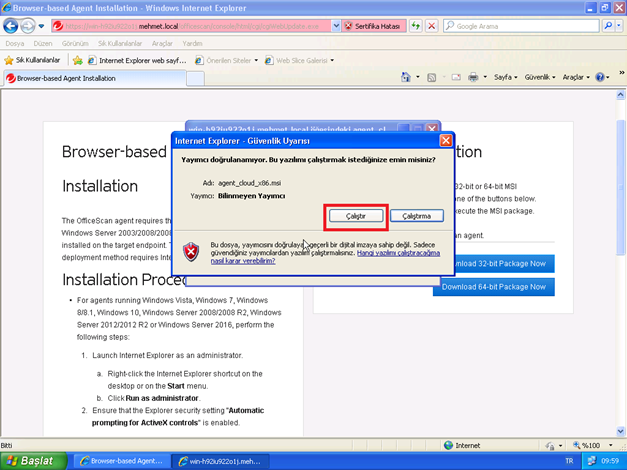Open the recent pages dropdown beside Forward
The width and height of the screenshot is (627, 470).
point(41,26)
